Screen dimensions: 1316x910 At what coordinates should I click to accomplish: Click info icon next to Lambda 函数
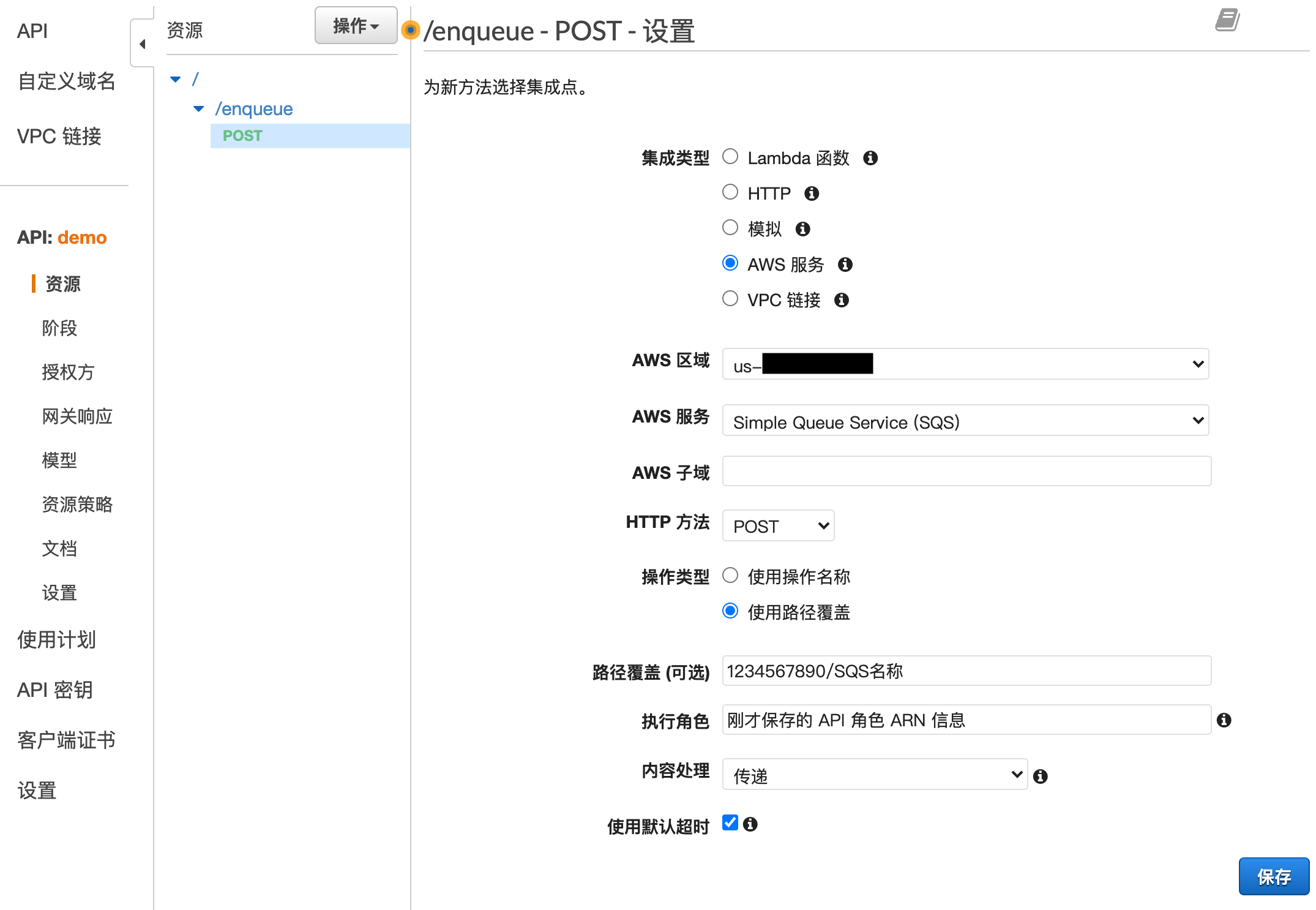coord(870,159)
